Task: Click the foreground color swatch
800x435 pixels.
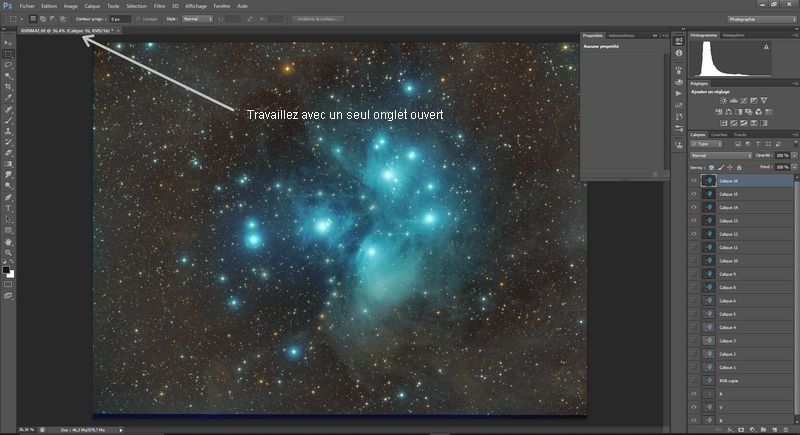Action: click(6, 270)
